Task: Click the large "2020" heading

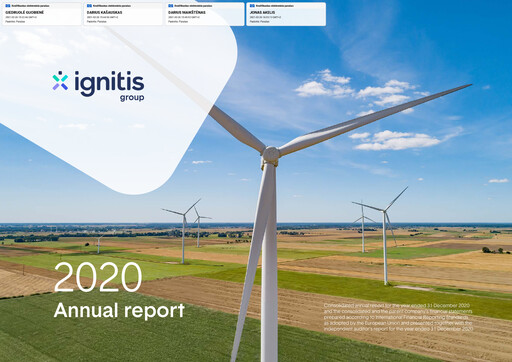Action: click(98, 277)
